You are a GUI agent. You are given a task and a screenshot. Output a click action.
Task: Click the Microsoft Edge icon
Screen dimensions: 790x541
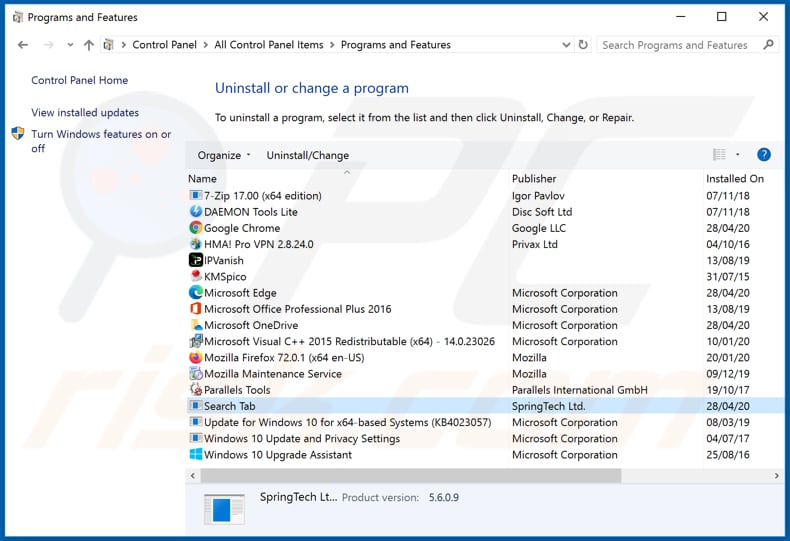(x=195, y=292)
